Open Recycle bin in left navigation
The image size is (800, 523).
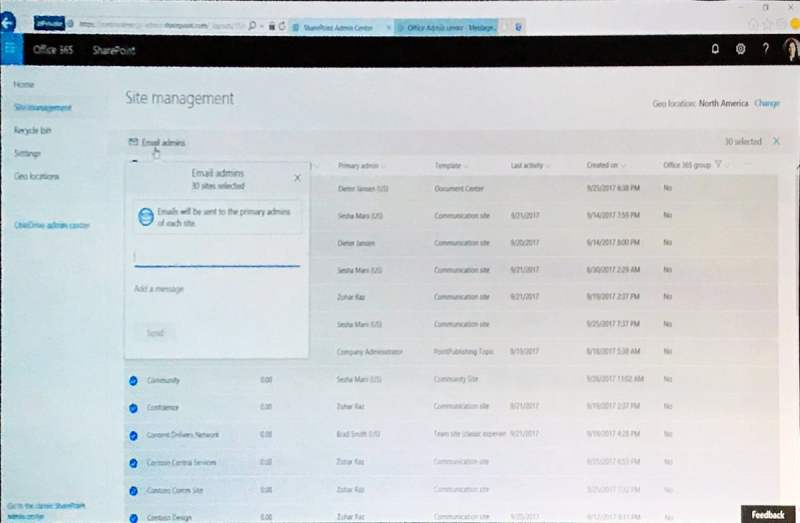pyautogui.click(x=32, y=130)
